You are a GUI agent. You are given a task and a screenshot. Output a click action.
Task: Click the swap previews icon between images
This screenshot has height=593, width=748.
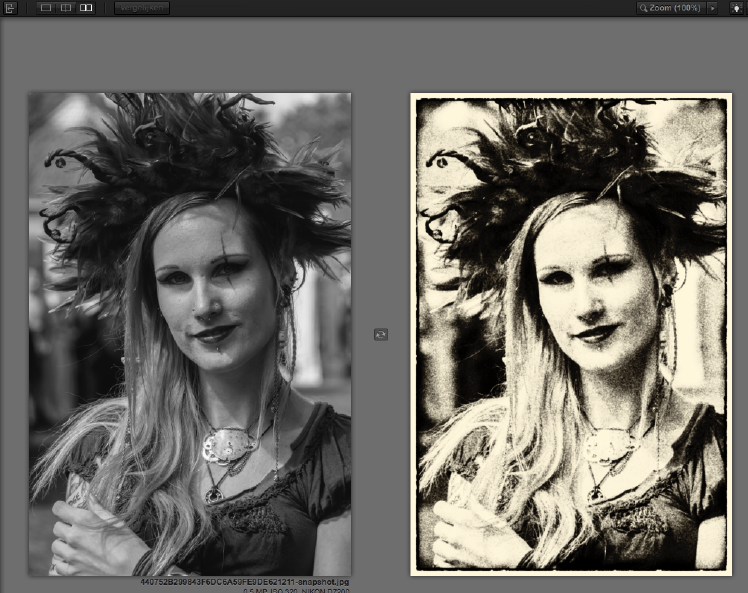click(x=381, y=334)
